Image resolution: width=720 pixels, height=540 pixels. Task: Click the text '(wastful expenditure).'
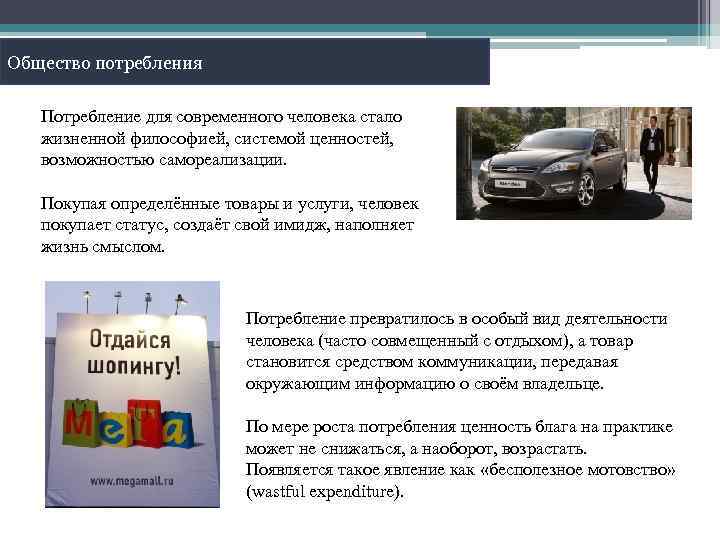325,492
